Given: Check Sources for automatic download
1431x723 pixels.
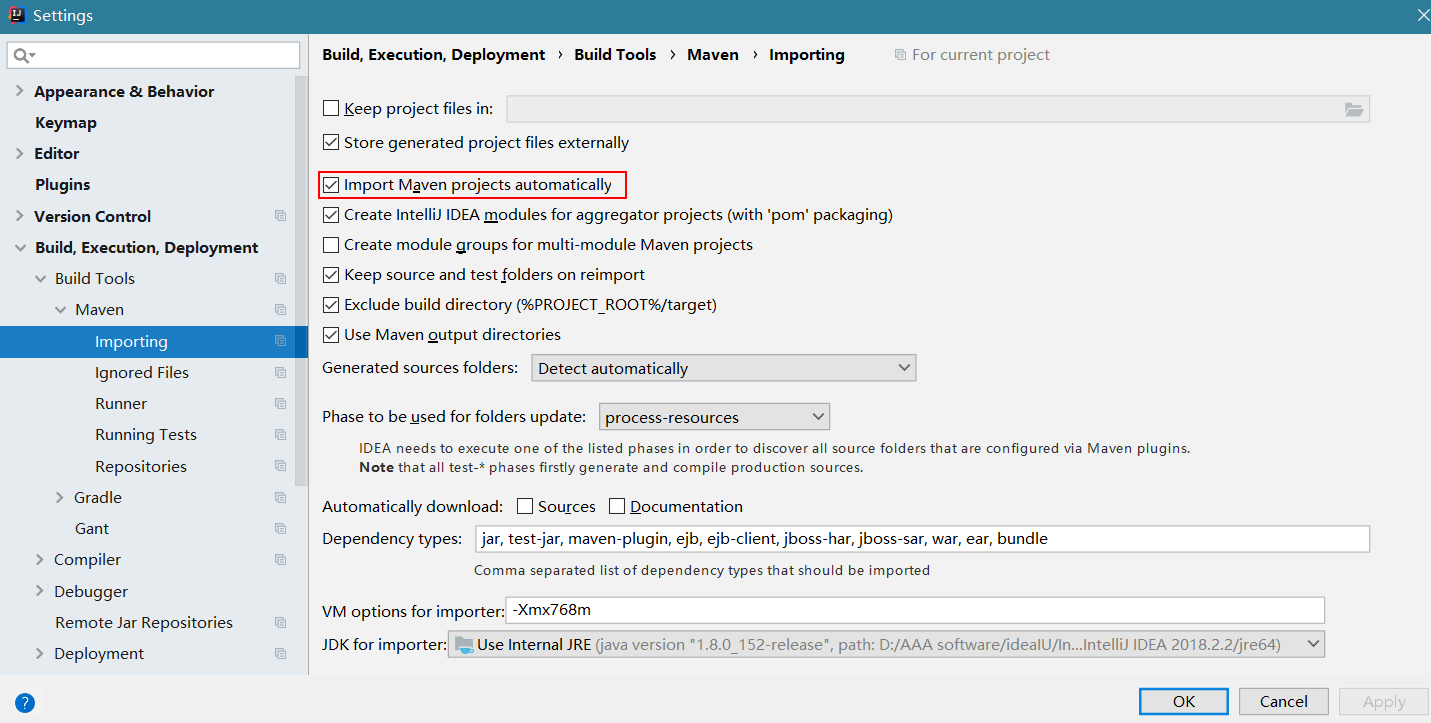Looking at the screenshot, I should tap(525, 506).
